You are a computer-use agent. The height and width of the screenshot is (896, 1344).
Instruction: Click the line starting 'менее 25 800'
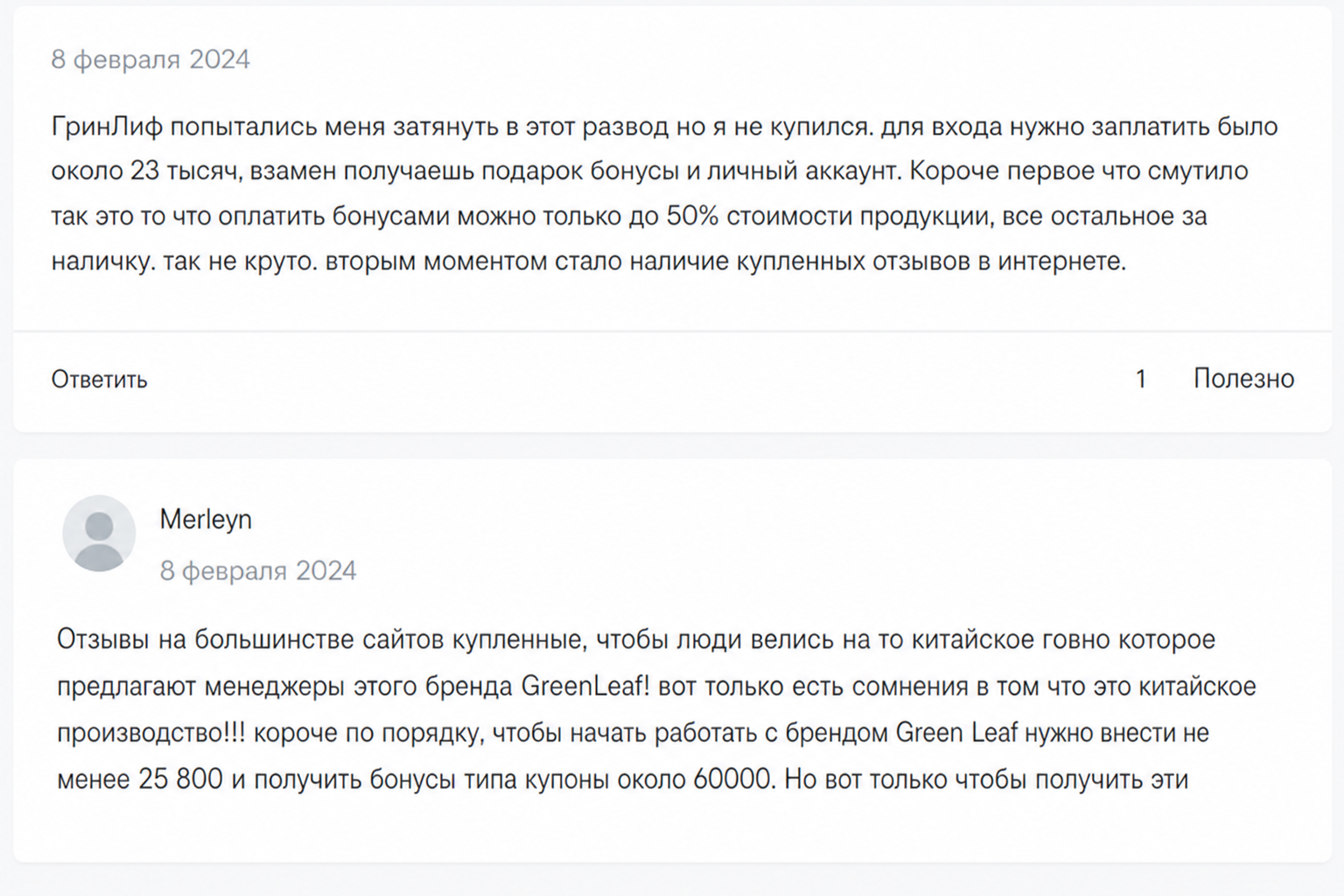coord(622,779)
